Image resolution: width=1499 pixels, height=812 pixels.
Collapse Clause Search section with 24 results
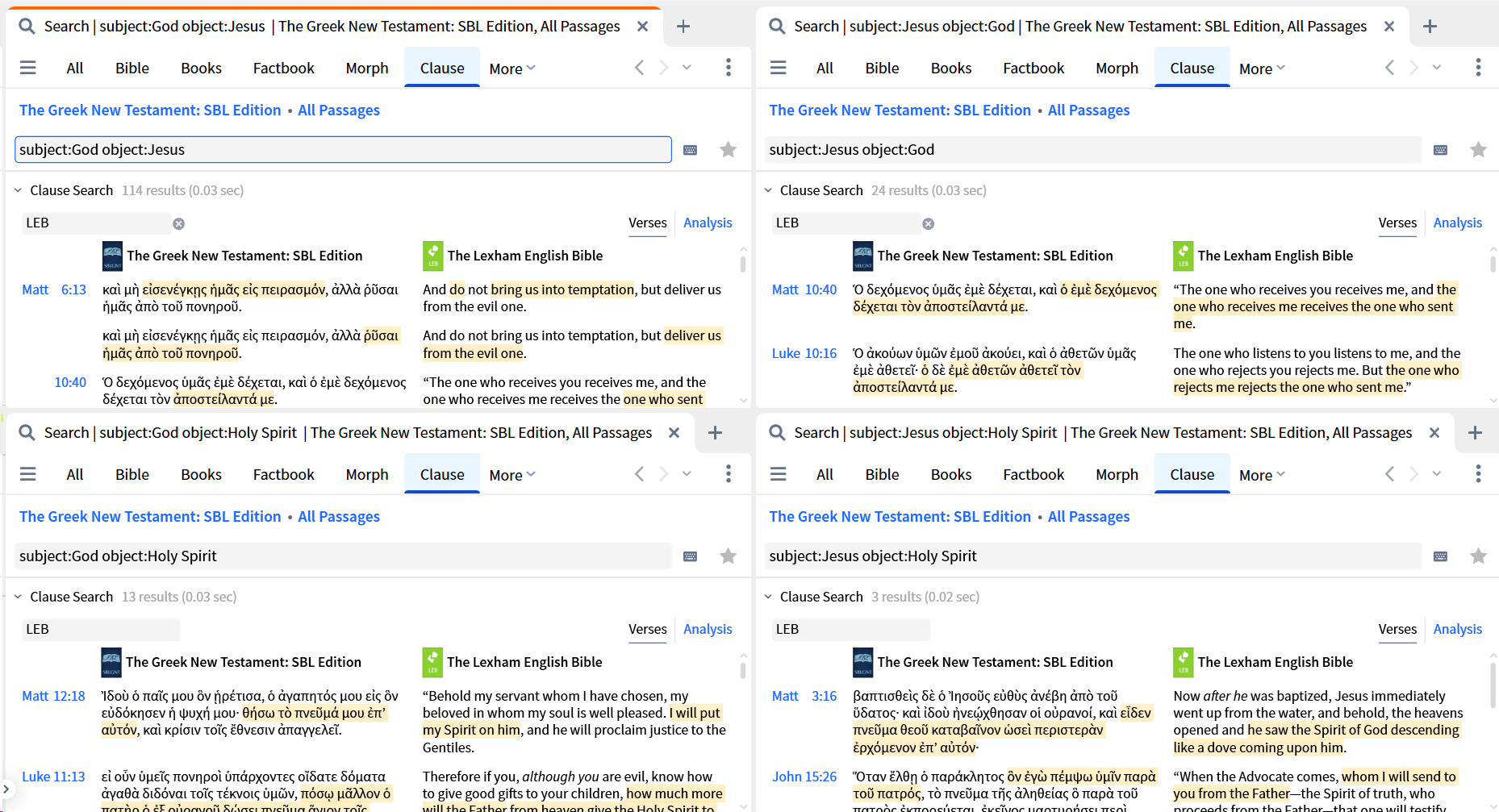click(x=768, y=191)
